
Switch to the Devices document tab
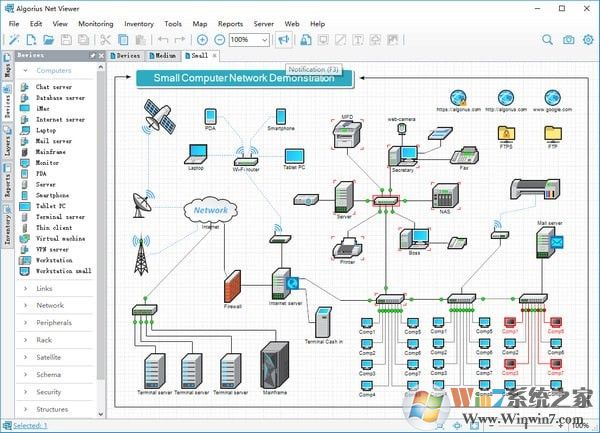pyautogui.click(x=126, y=56)
